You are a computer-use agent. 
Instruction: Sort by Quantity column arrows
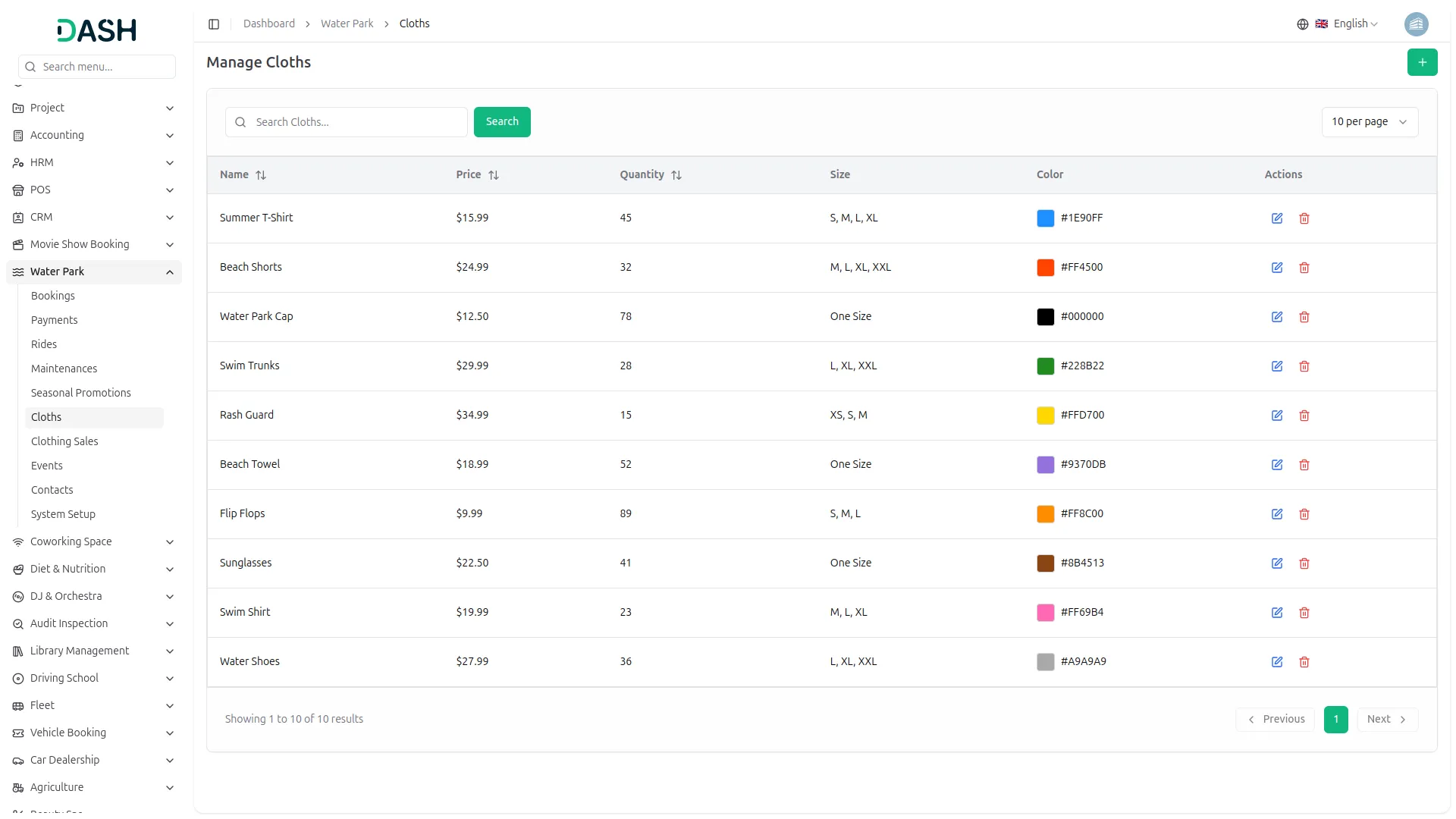point(676,175)
